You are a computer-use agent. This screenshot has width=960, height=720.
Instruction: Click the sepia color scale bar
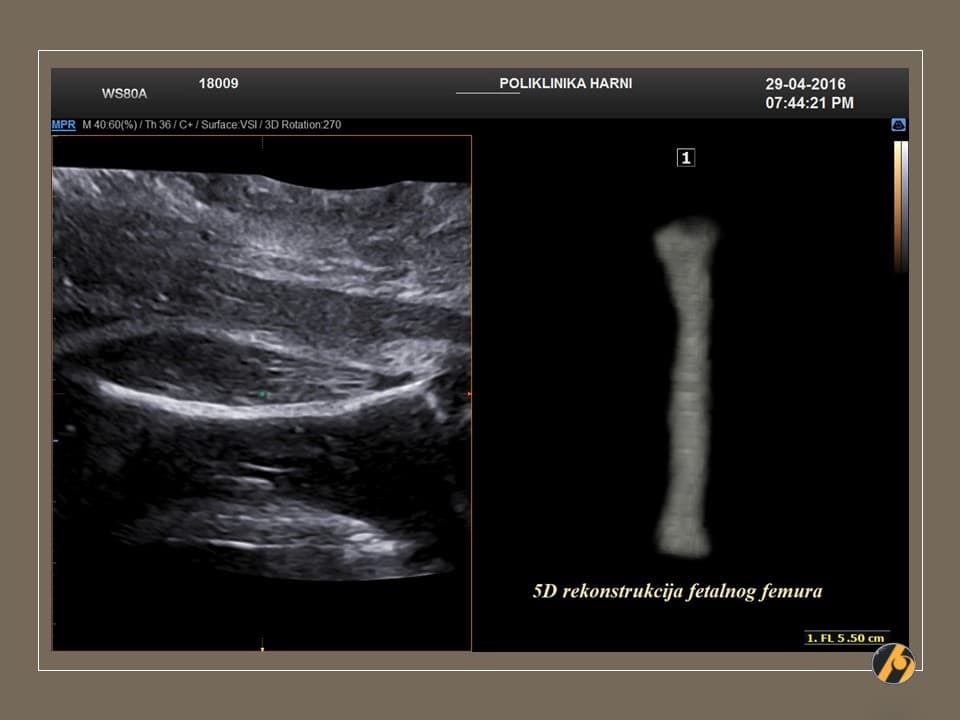tap(900, 205)
